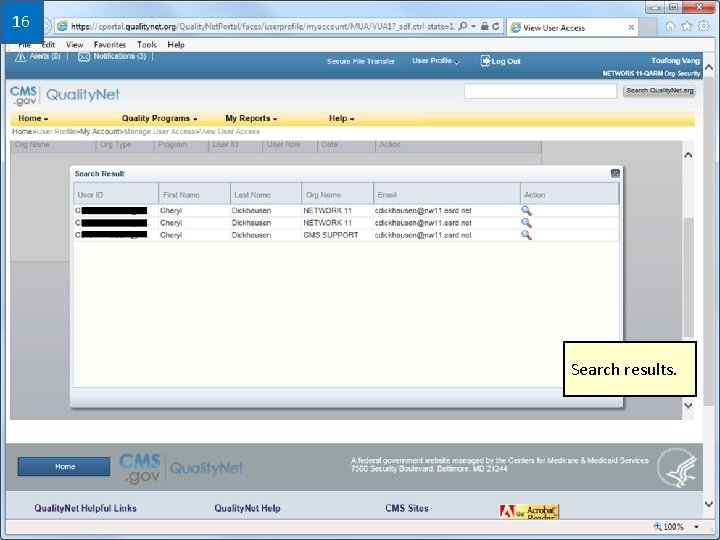
Task: Click the CMS.gov logo in header
Action: (x=23, y=95)
